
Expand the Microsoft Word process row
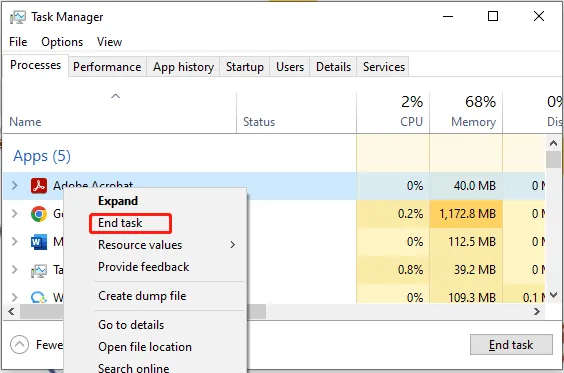coord(15,241)
